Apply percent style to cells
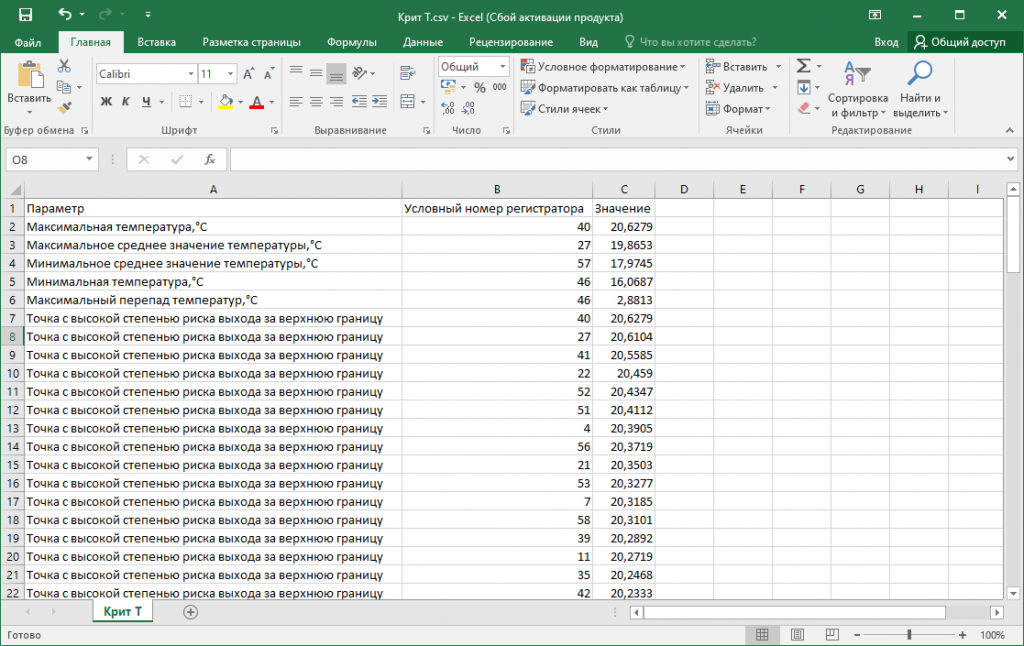 click(480, 88)
